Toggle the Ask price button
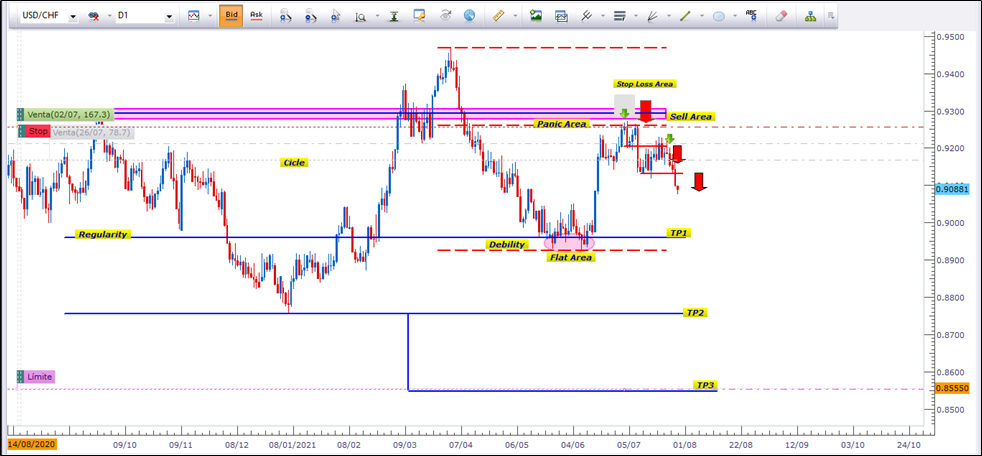The height and width of the screenshot is (456, 982). (x=256, y=16)
